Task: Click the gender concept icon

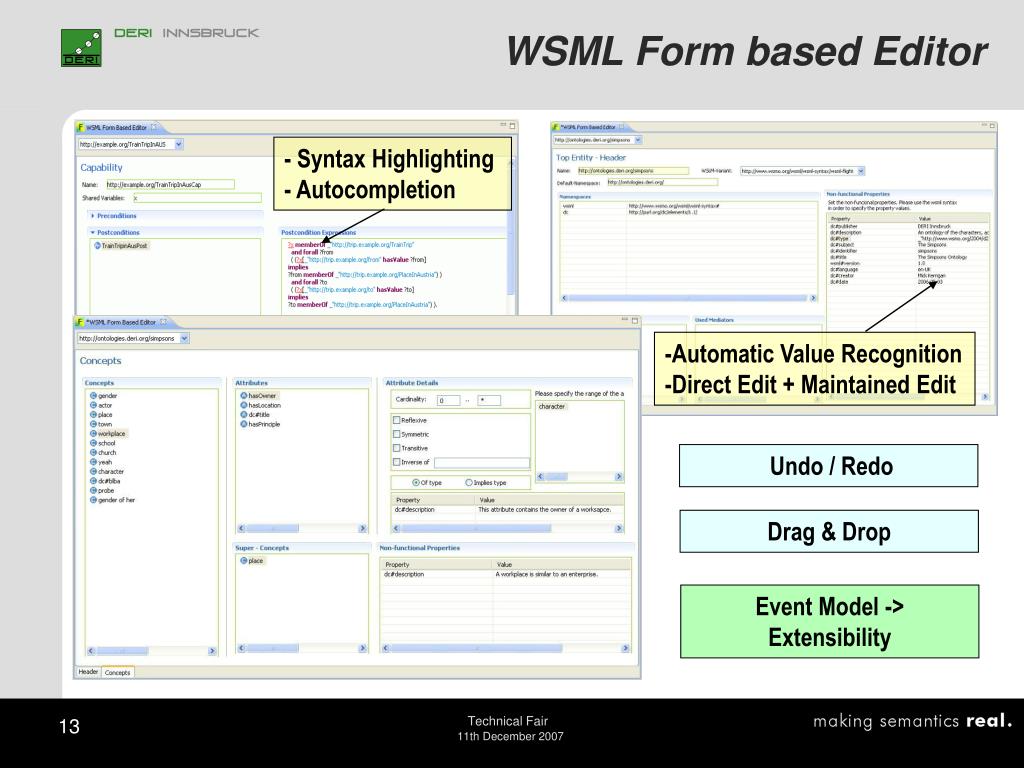Action: coord(93,396)
